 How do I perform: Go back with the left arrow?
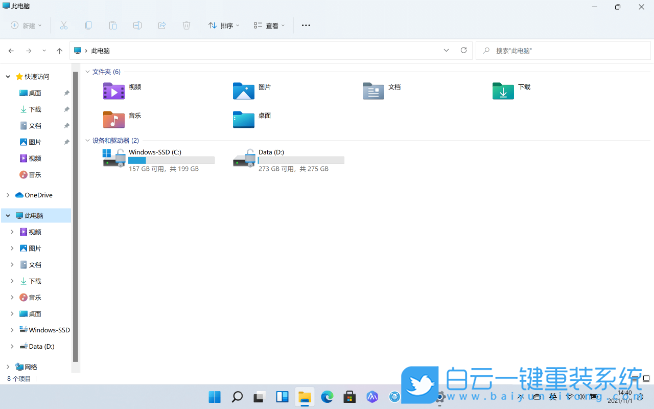click(11, 50)
